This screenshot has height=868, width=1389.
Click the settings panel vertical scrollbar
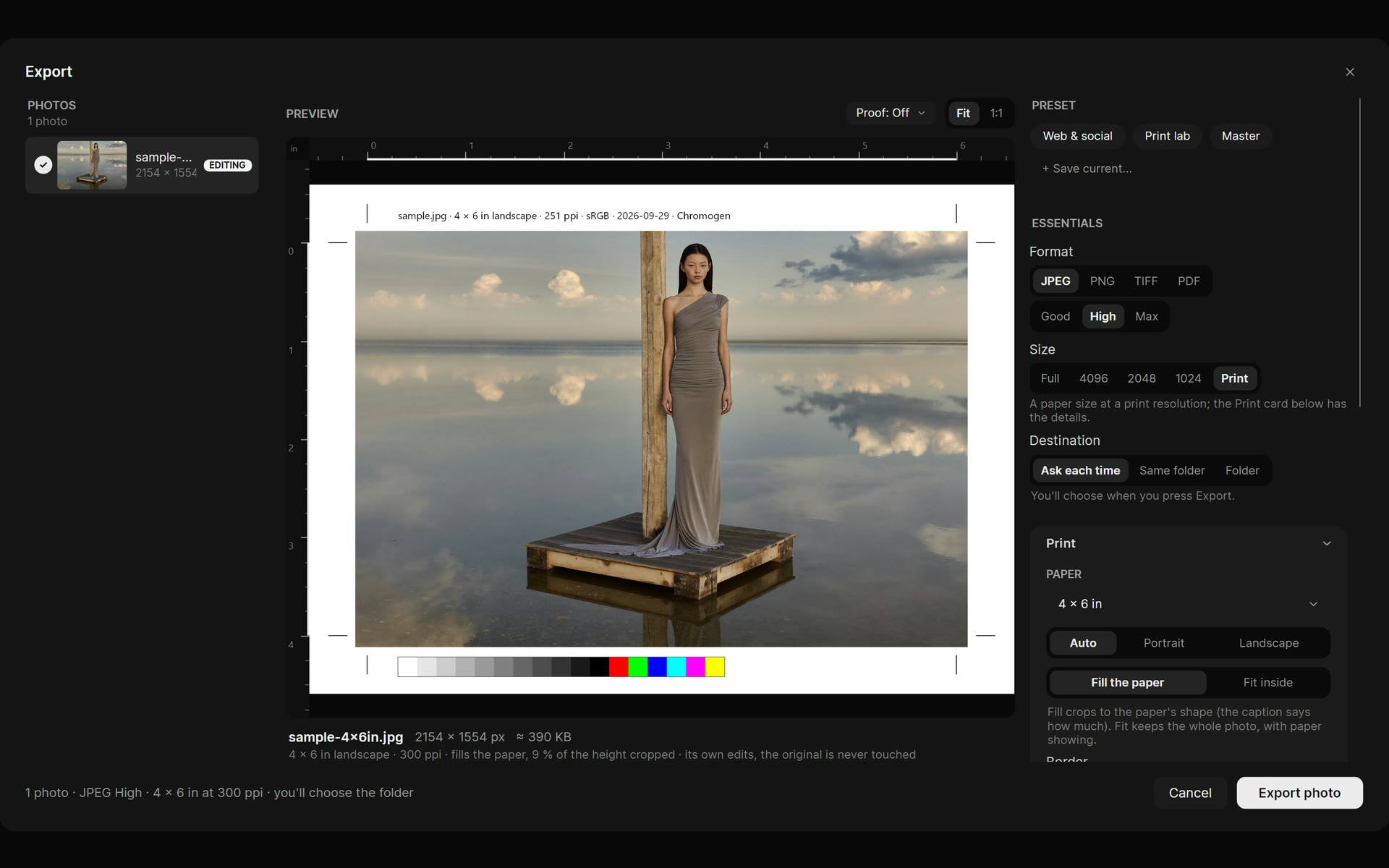pos(1360,253)
